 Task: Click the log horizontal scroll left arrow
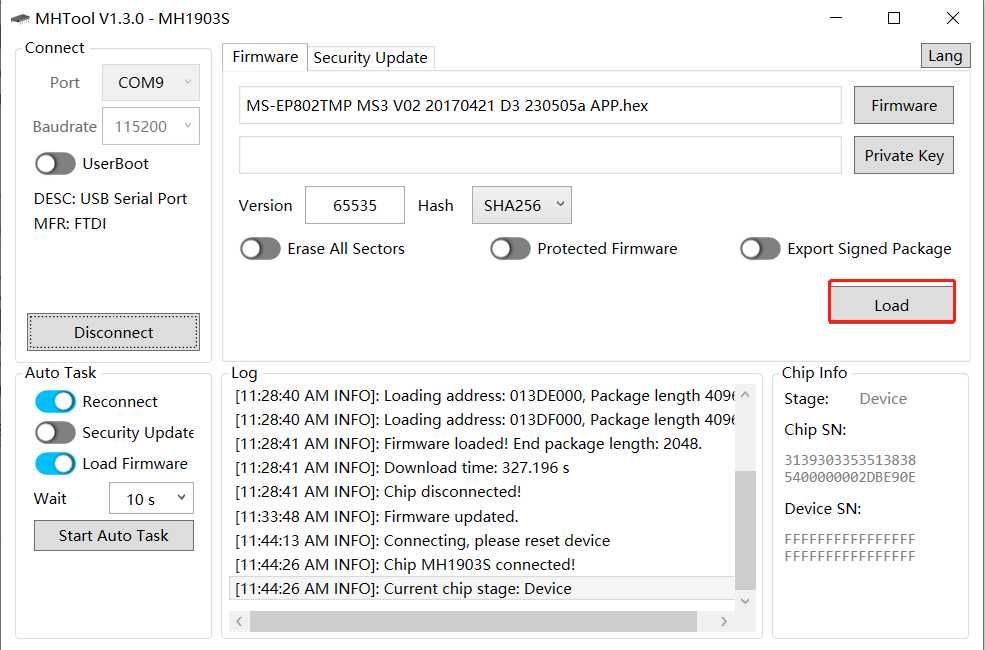click(x=239, y=622)
